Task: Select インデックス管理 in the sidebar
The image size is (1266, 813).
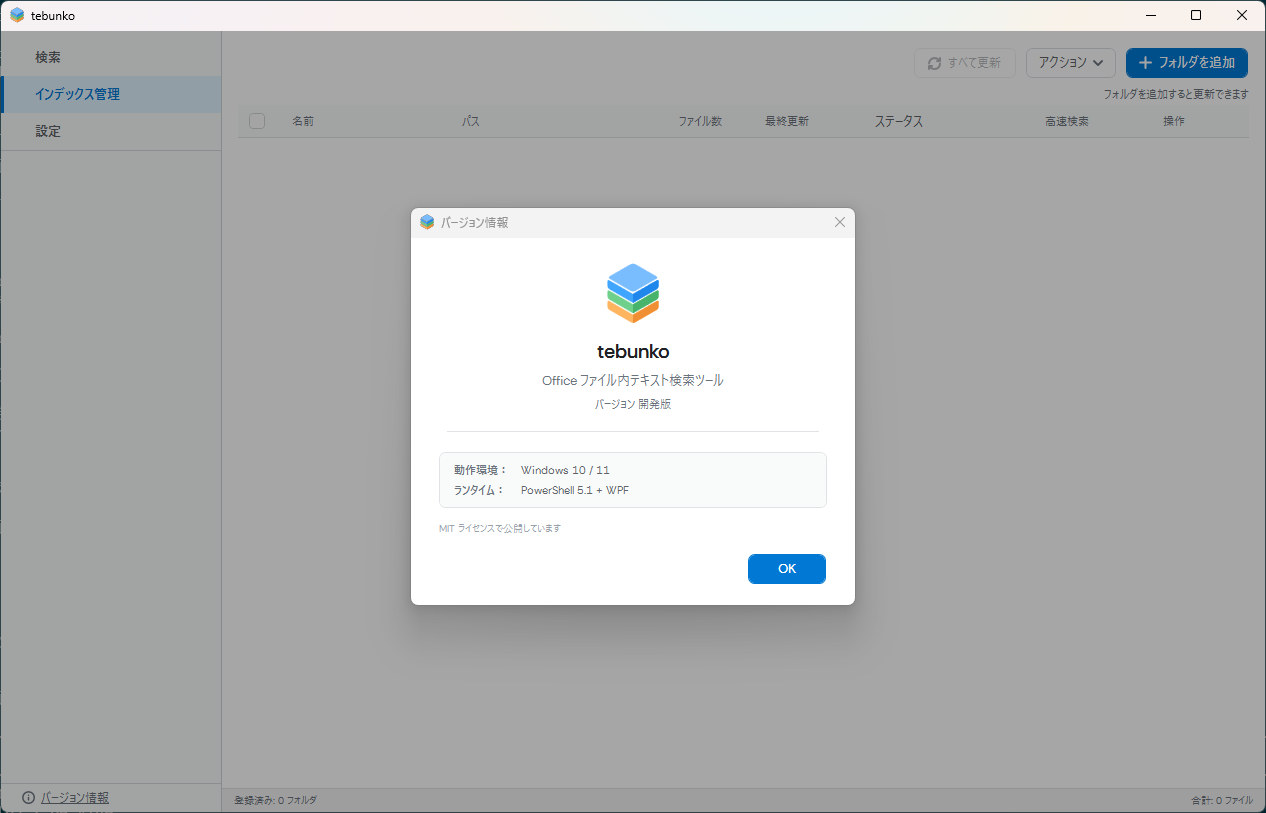Action: click(x=111, y=94)
